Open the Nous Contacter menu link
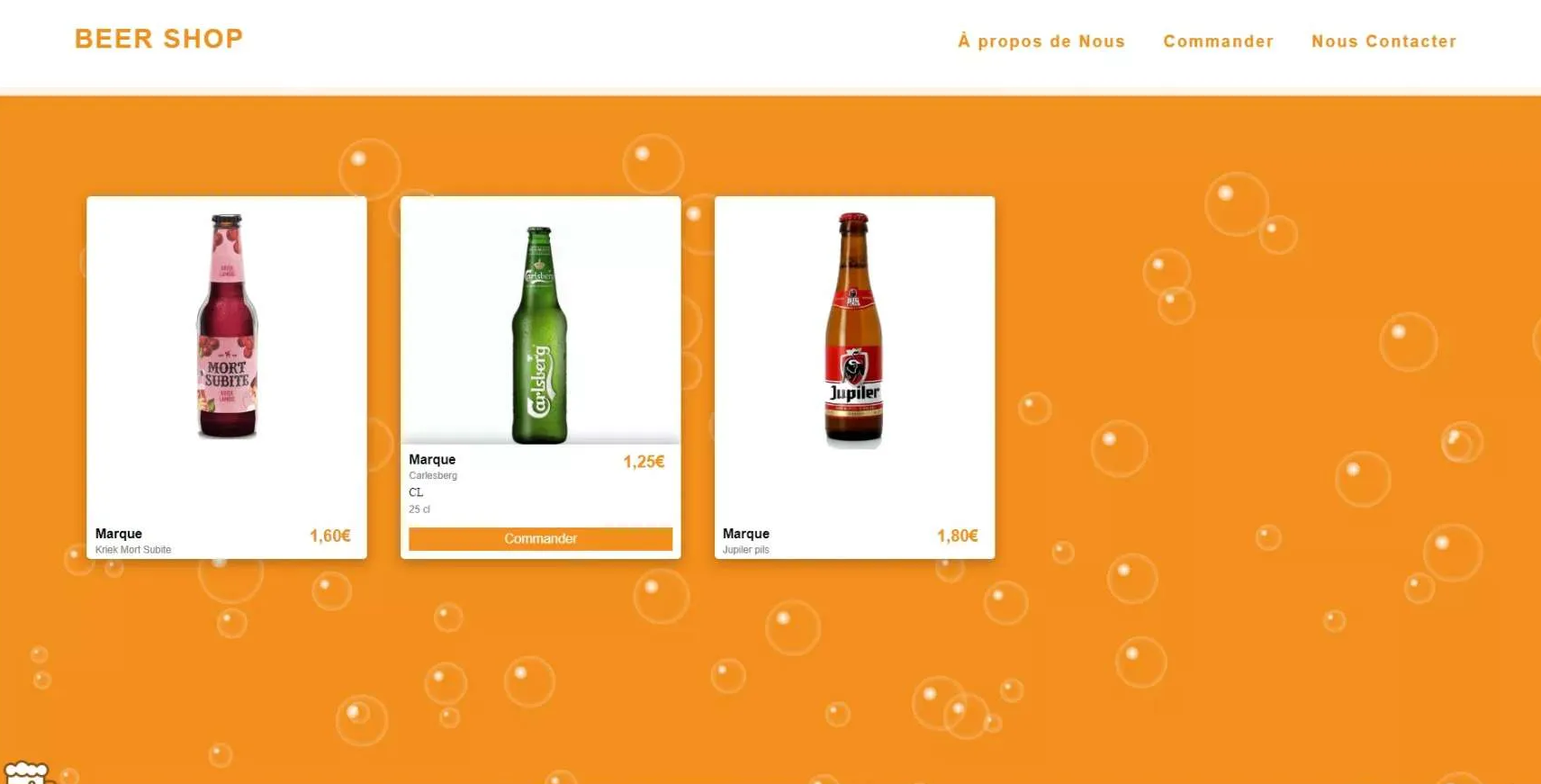The height and width of the screenshot is (784, 1541). (x=1383, y=41)
